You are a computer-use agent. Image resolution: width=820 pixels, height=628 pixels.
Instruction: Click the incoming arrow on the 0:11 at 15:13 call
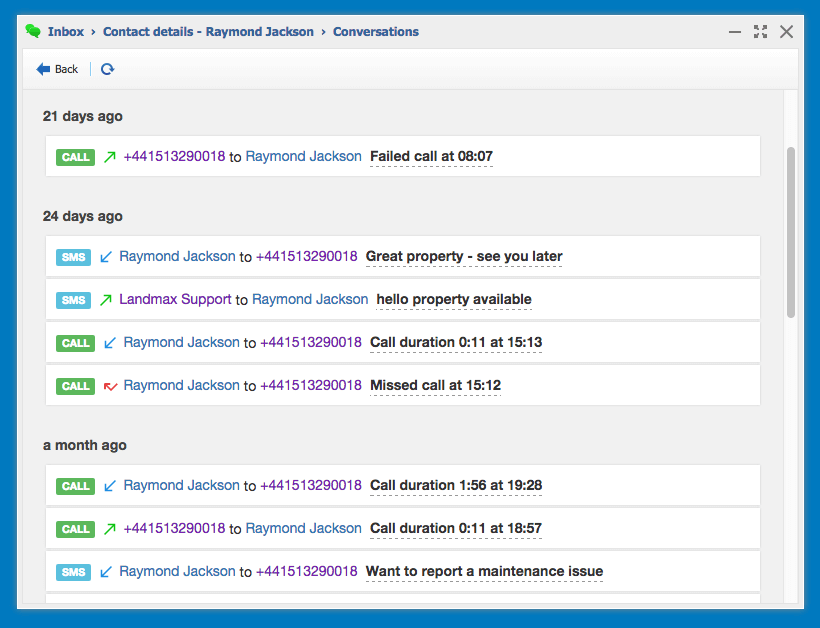pyautogui.click(x=110, y=343)
